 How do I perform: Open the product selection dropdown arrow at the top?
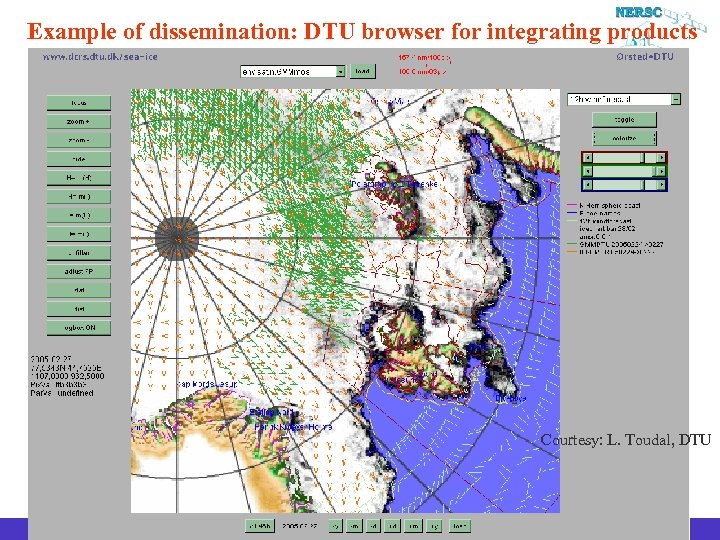pyautogui.click(x=340, y=72)
